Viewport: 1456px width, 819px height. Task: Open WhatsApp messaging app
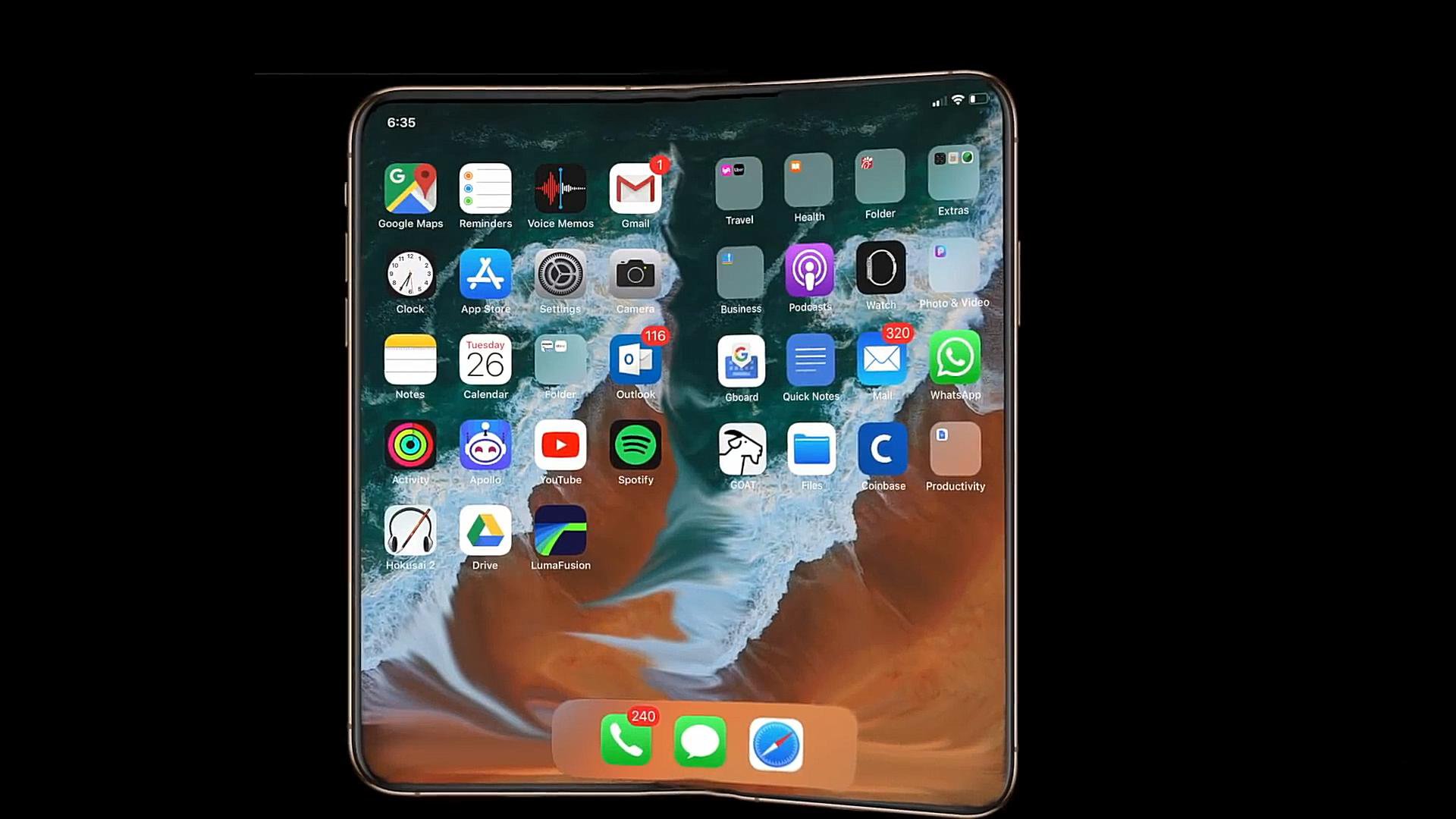(x=954, y=361)
